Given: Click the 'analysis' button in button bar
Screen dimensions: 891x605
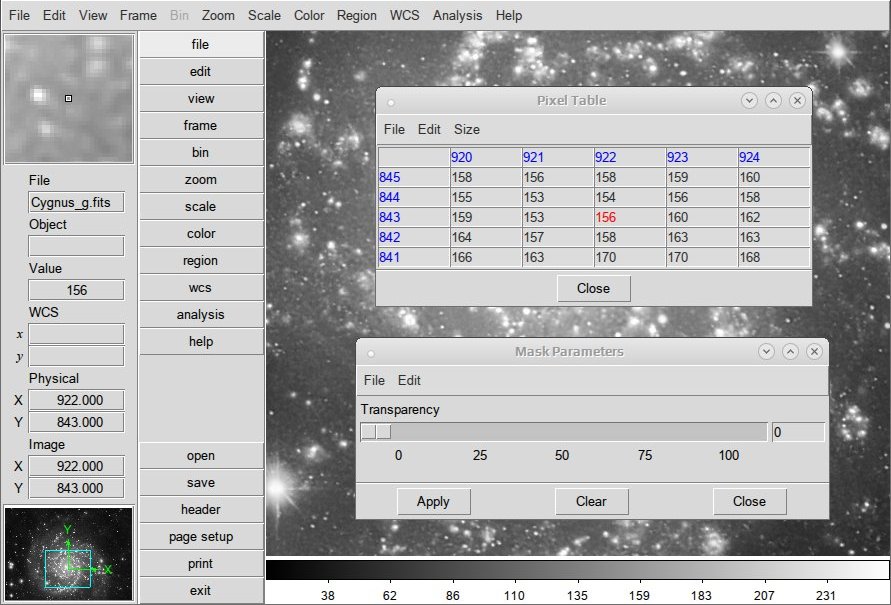Looking at the screenshot, I should 201,315.
